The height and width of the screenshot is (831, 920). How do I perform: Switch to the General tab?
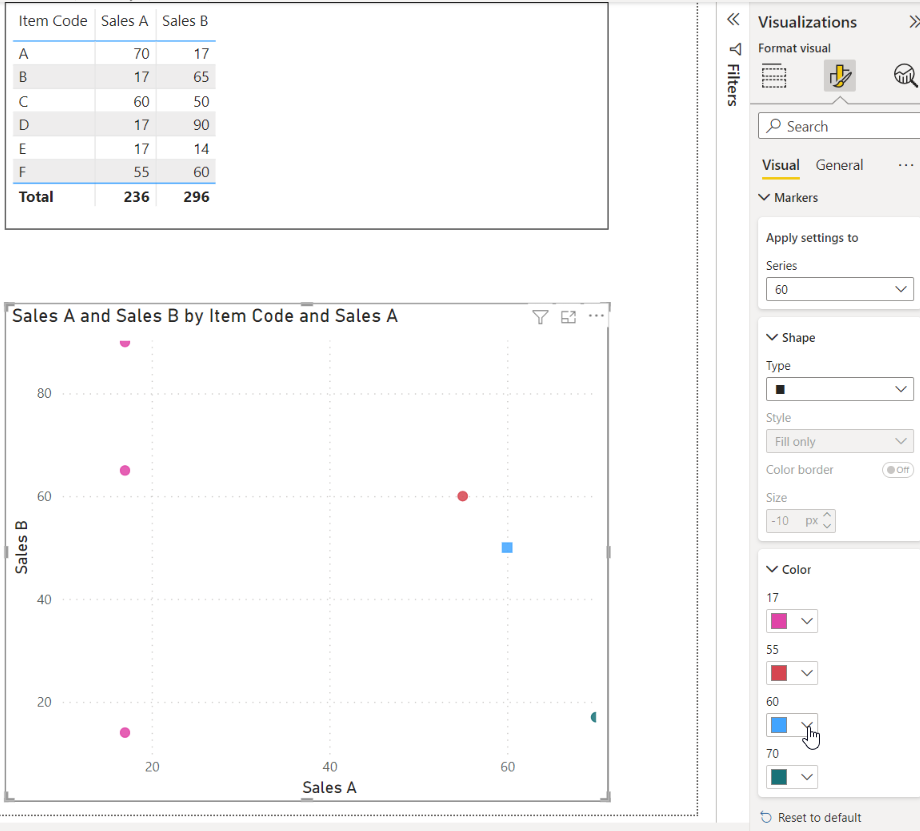pos(839,165)
